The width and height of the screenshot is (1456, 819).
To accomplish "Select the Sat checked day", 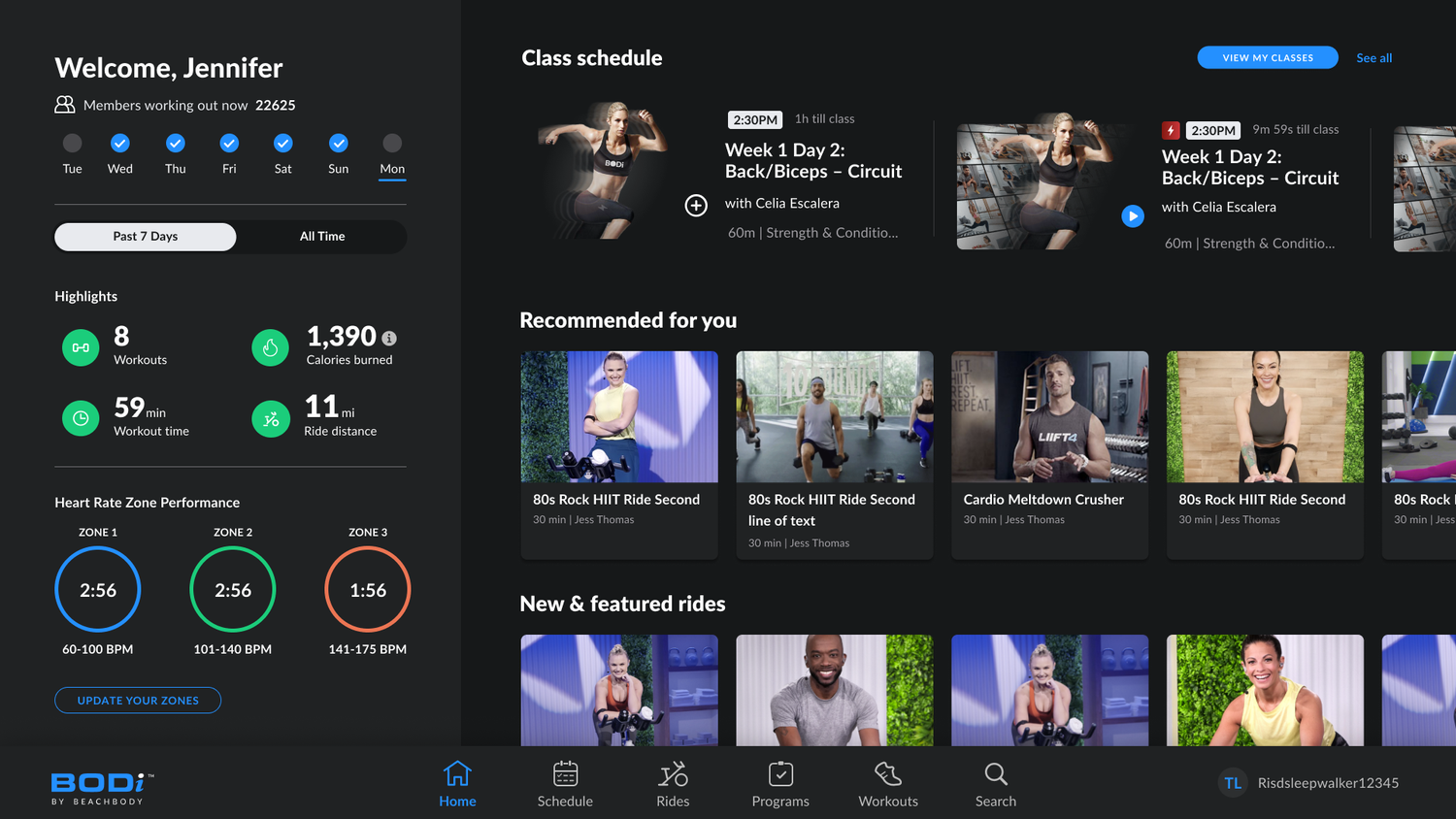I will pos(283,143).
